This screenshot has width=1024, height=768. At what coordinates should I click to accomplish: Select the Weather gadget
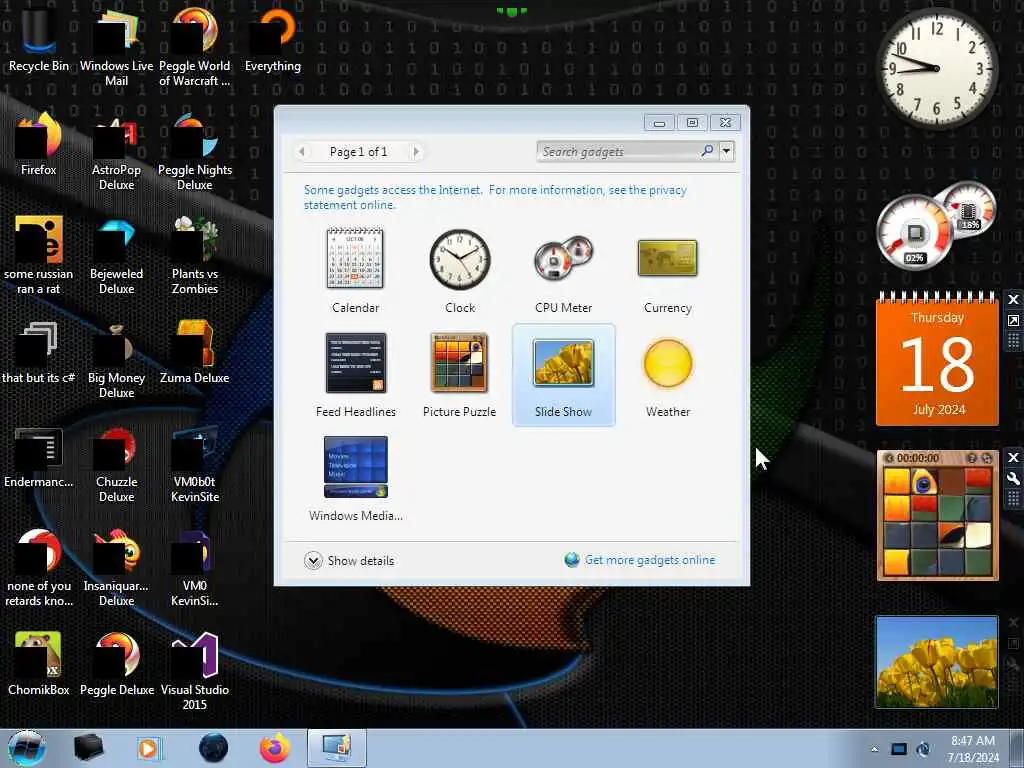(x=667, y=375)
